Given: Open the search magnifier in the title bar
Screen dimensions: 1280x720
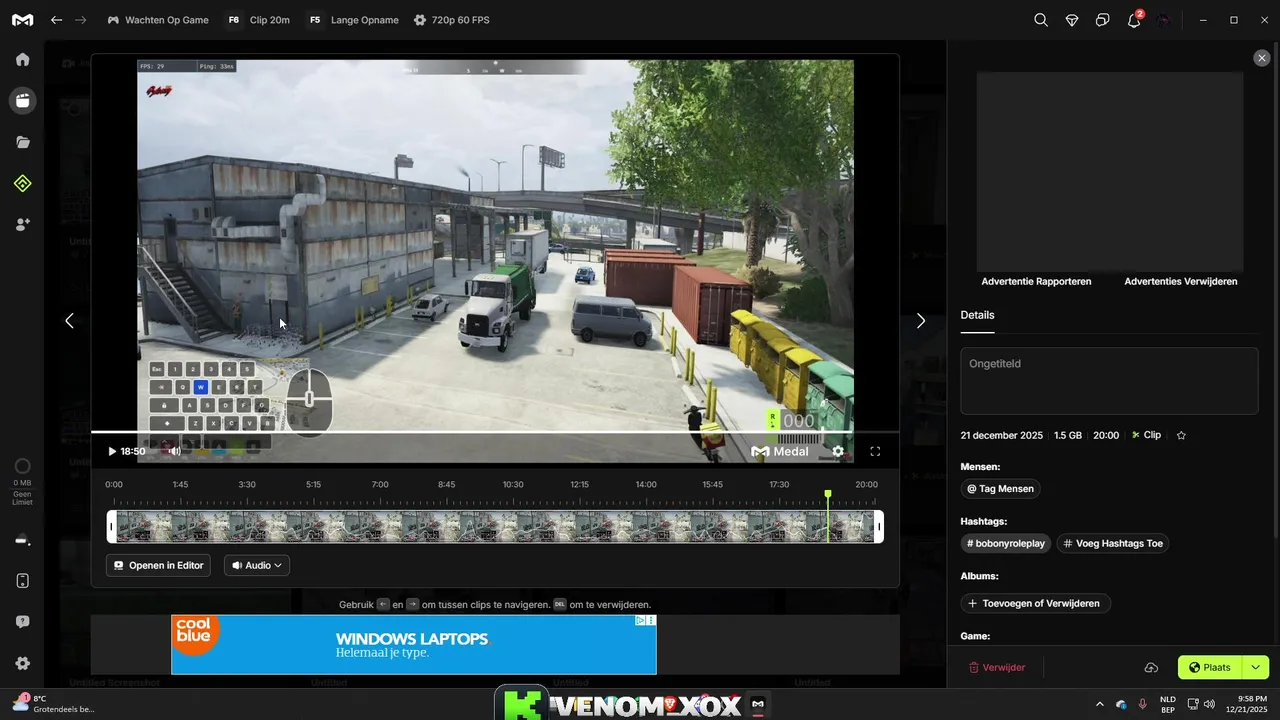Looking at the screenshot, I should [1041, 20].
